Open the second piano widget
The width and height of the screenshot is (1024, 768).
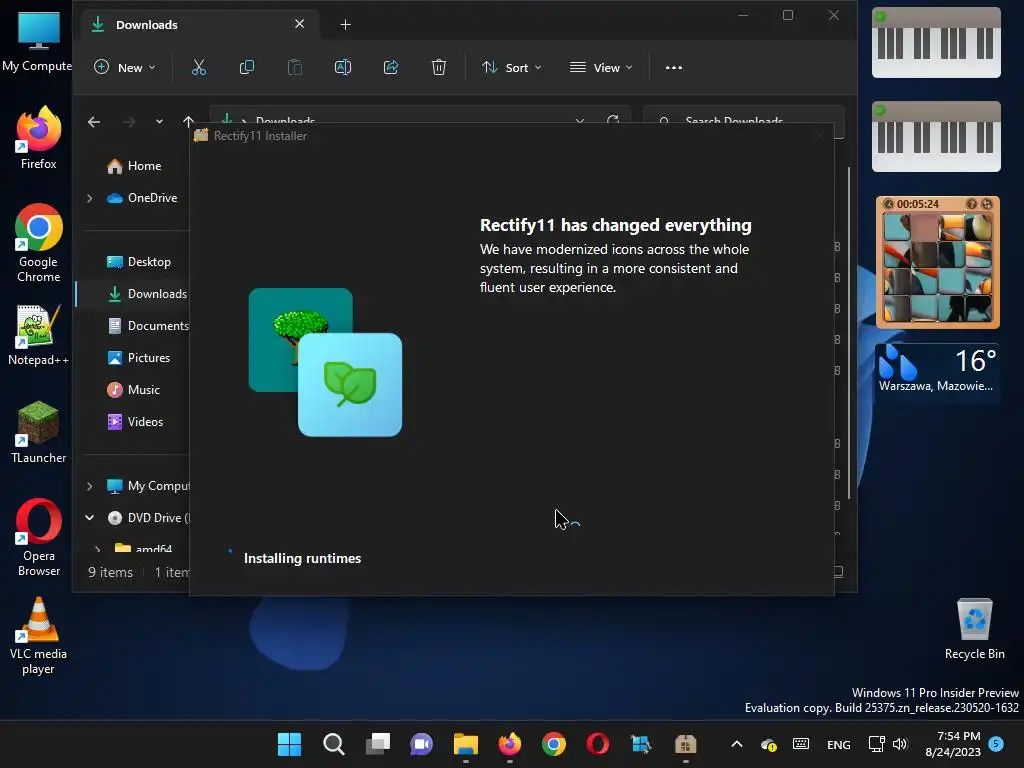[x=936, y=136]
